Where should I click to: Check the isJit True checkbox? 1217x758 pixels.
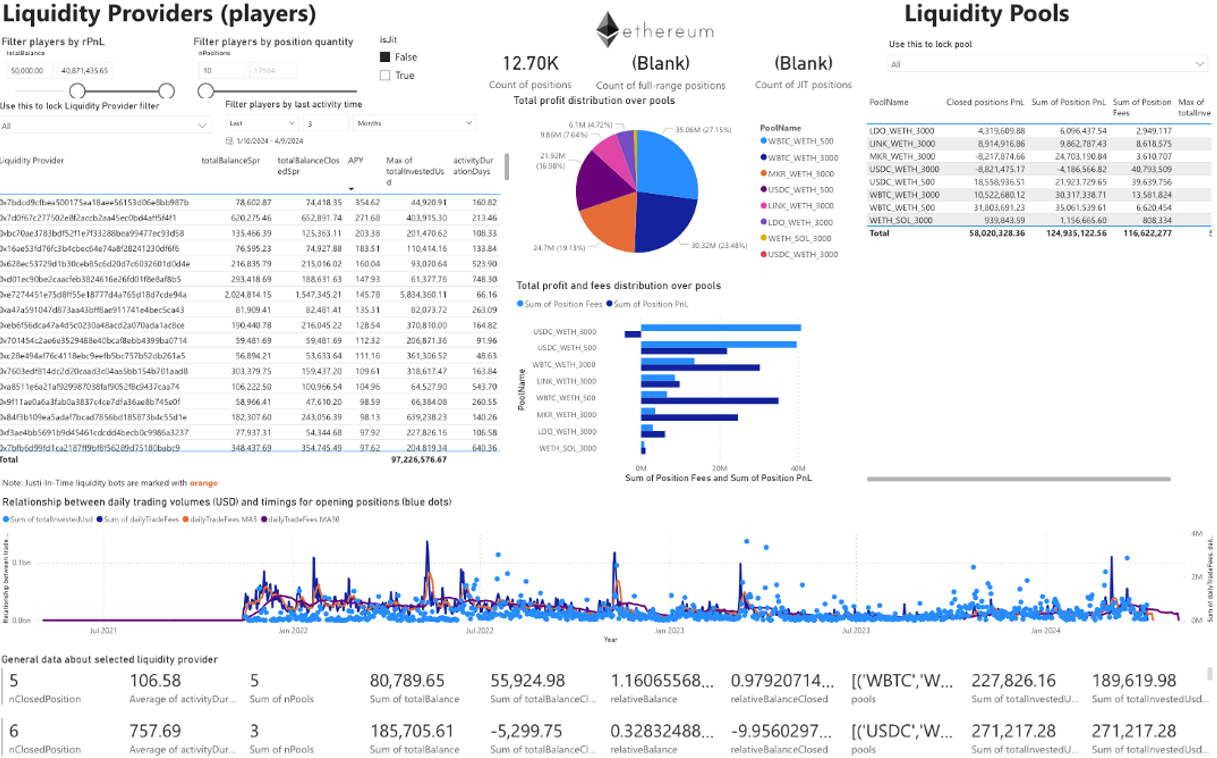[x=386, y=75]
